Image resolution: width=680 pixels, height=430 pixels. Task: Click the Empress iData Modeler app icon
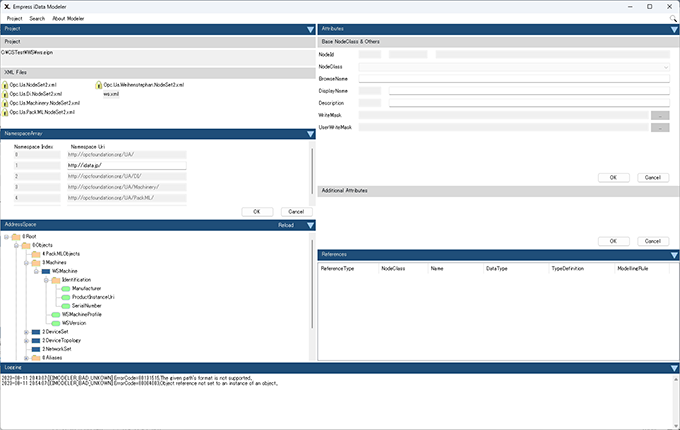[7, 7]
